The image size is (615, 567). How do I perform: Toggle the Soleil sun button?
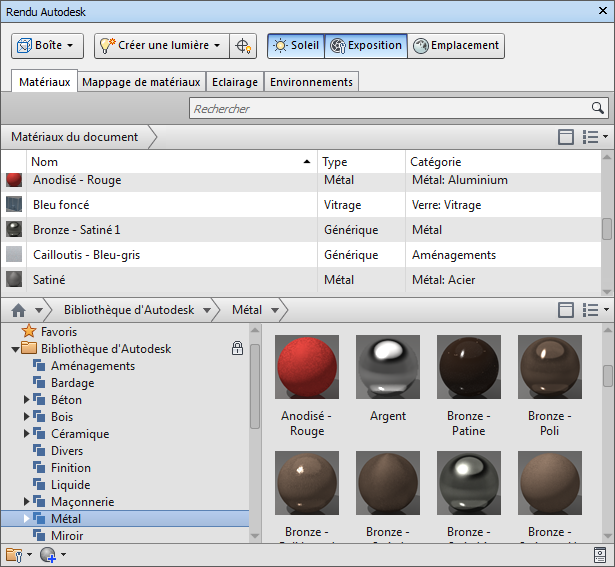(x=296, y=45)
